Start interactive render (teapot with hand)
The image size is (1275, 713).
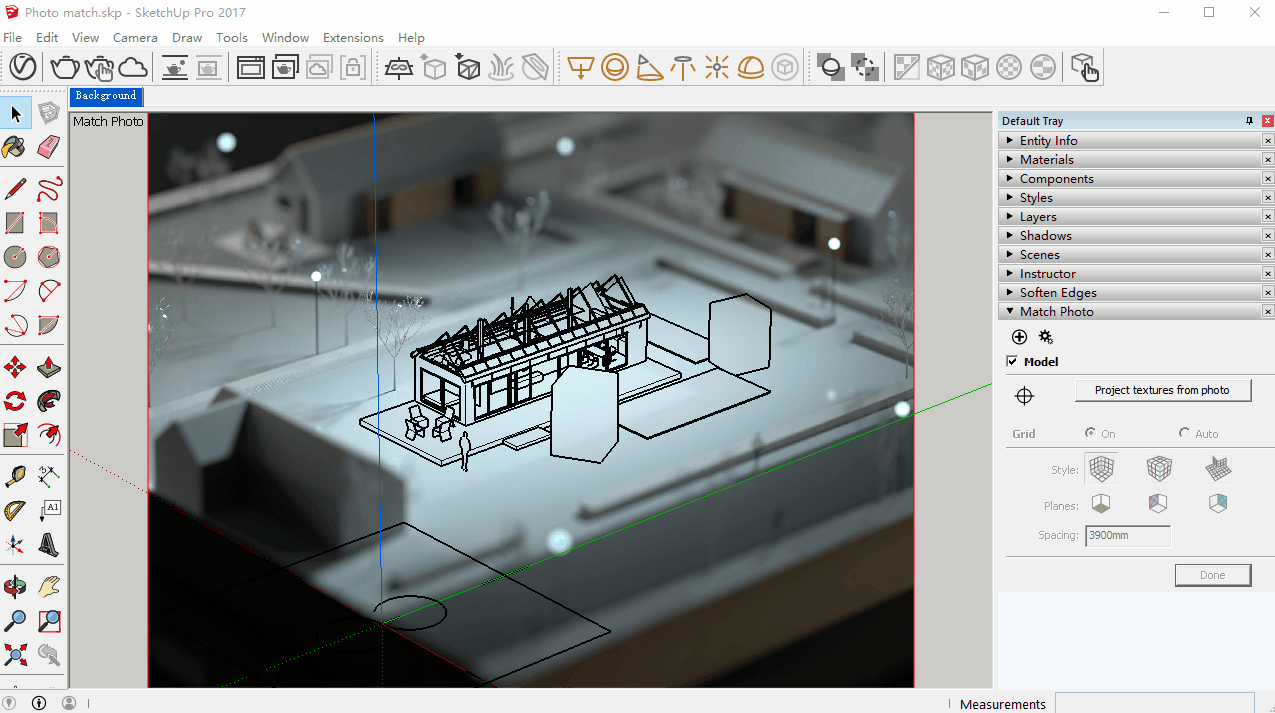click(99, 67)
